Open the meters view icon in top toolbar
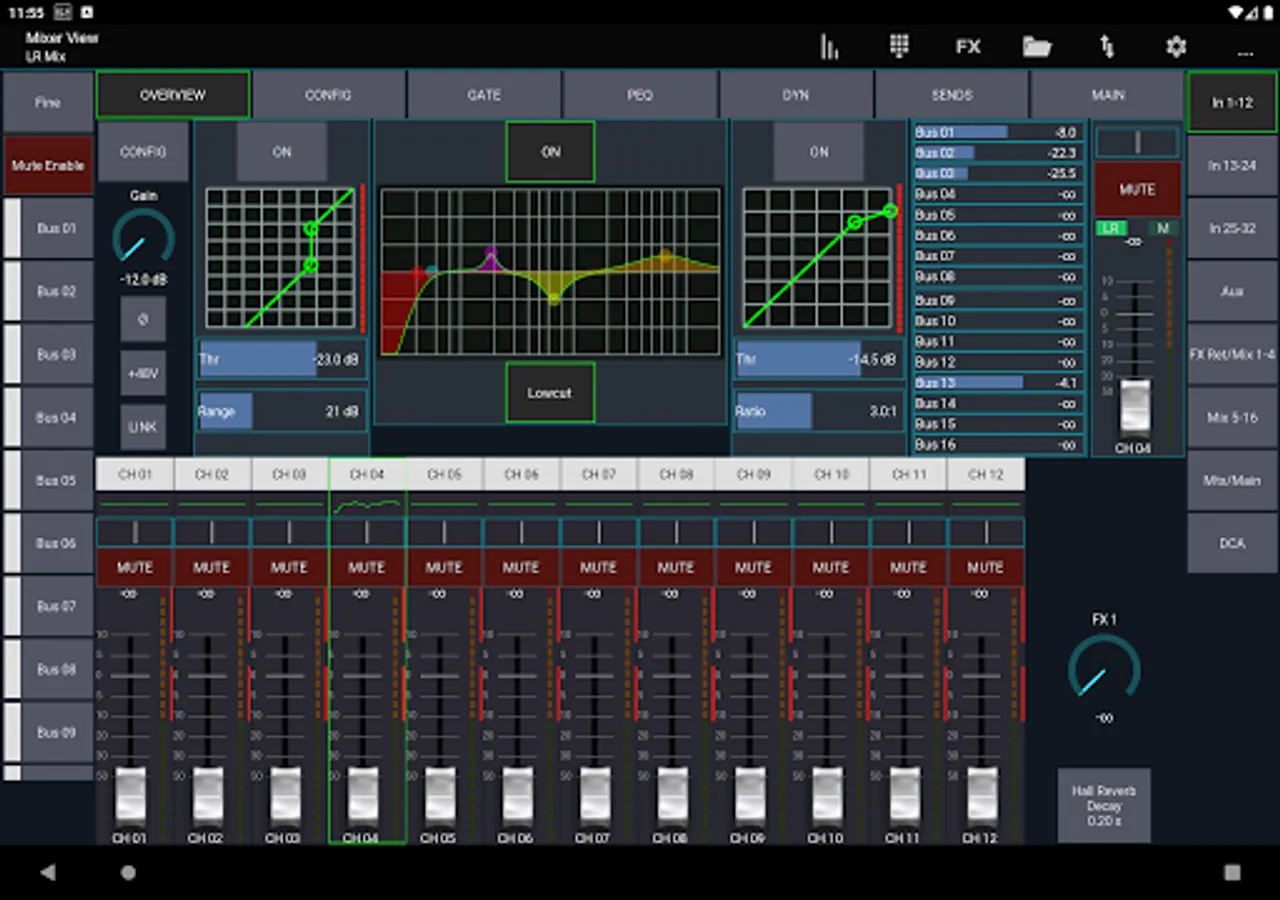The width and height of the screenshot is (1280, 900). coord(829,47)
